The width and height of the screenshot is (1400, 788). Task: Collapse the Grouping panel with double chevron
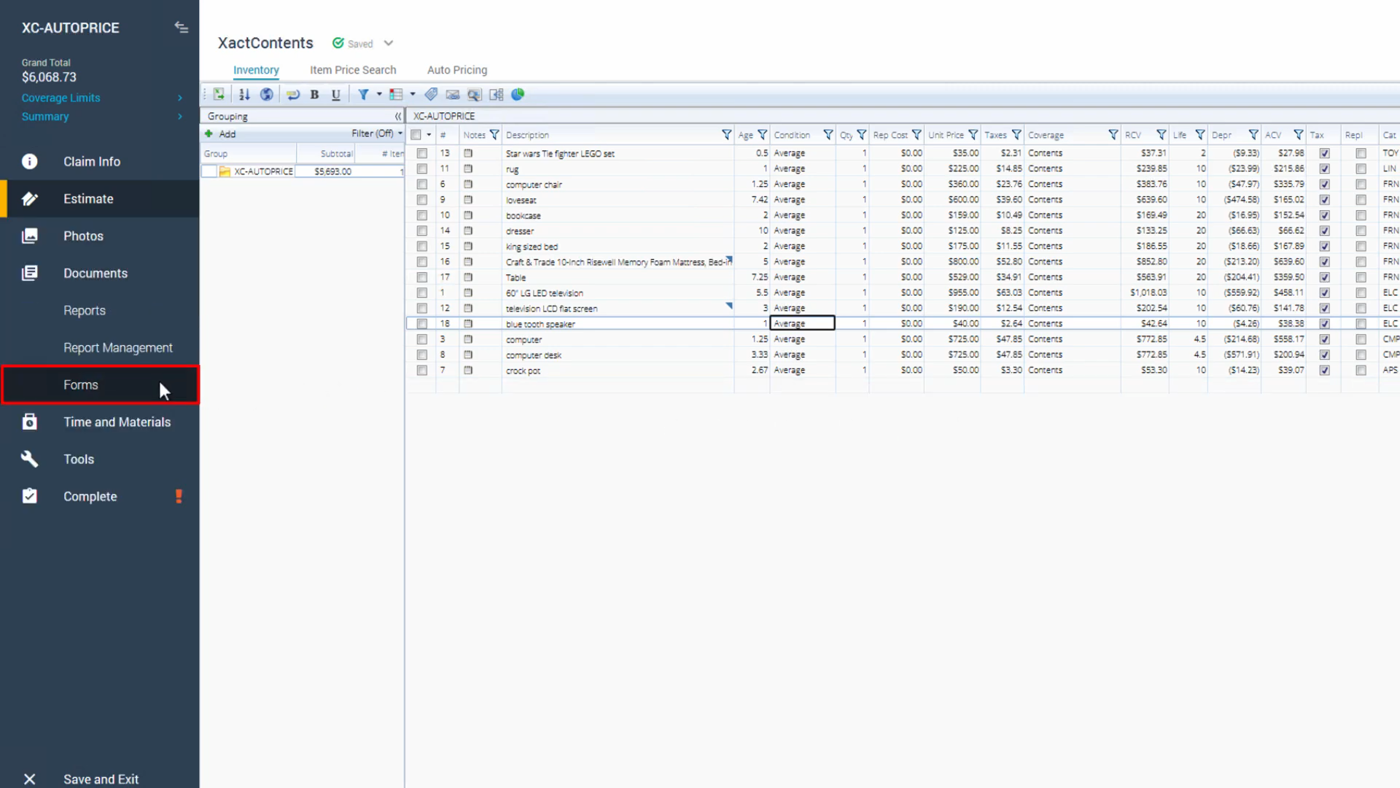pyautogui.click(x=398, y=116)
